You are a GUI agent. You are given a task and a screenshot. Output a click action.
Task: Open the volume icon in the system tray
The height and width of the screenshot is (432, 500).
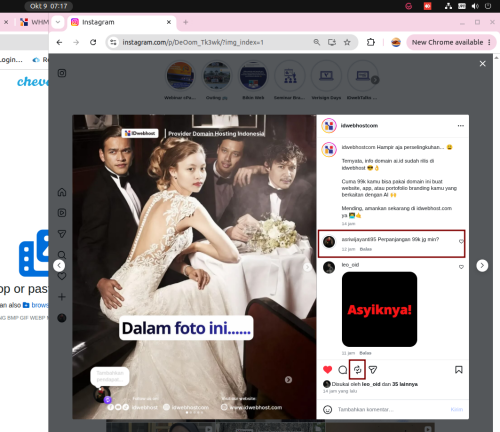coord(475,6)
